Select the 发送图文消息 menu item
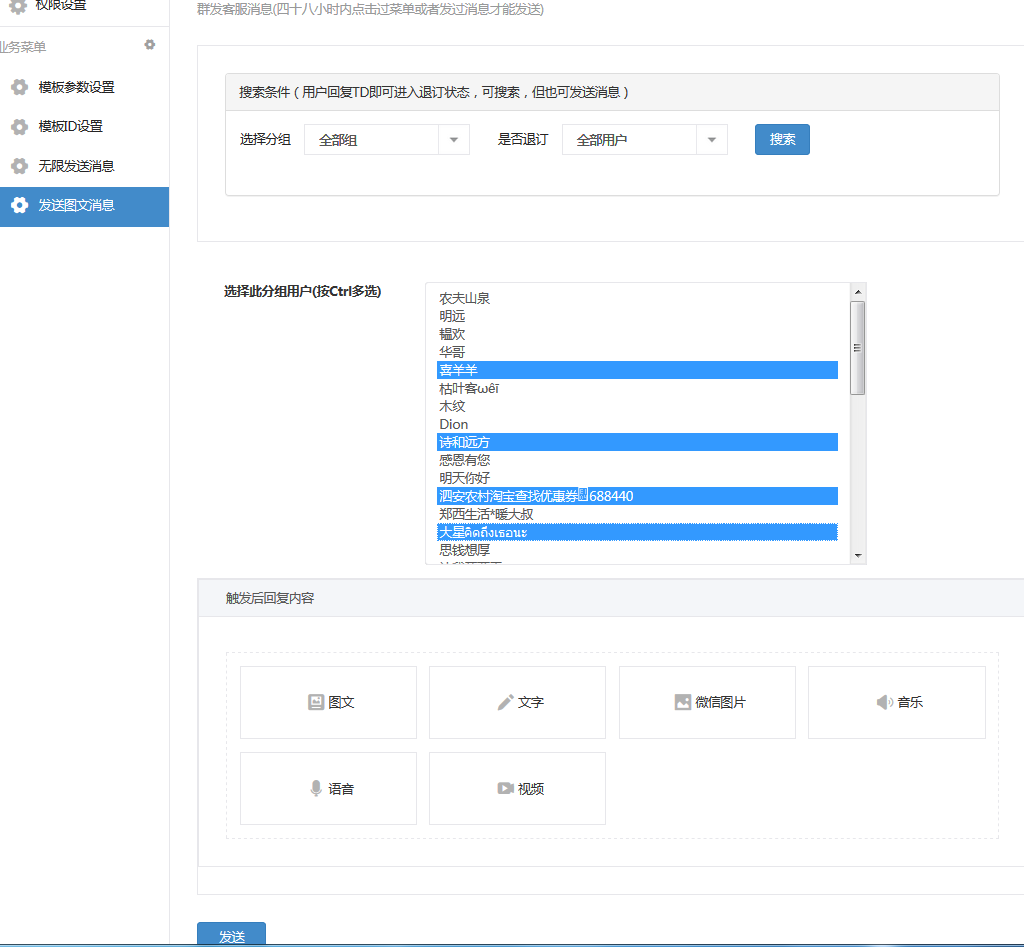 84,207
